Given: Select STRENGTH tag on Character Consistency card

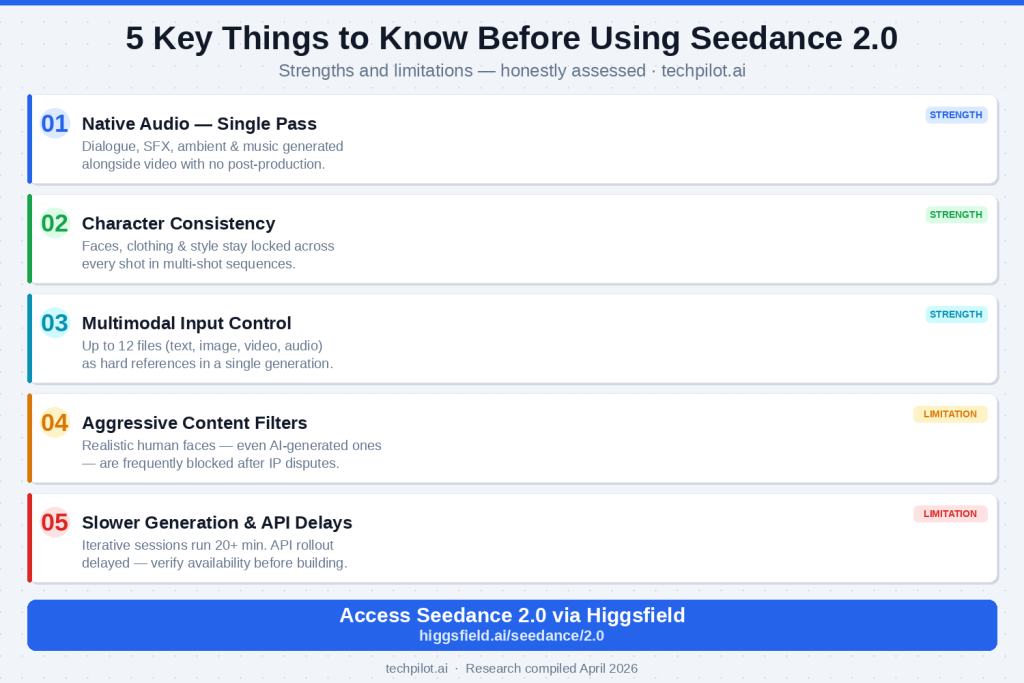Looking at the screenshot, I should pos(956,214).
